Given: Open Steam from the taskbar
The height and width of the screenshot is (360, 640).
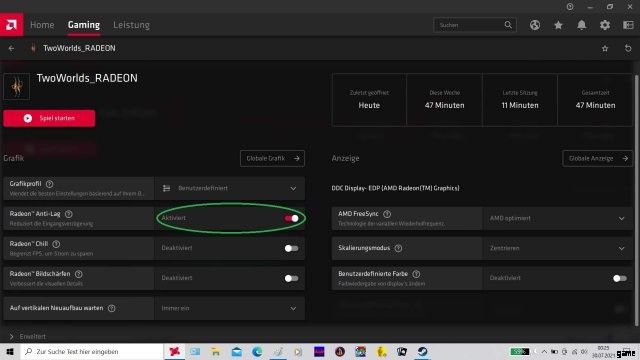Looking at the screenshot, I should [422, 351].
